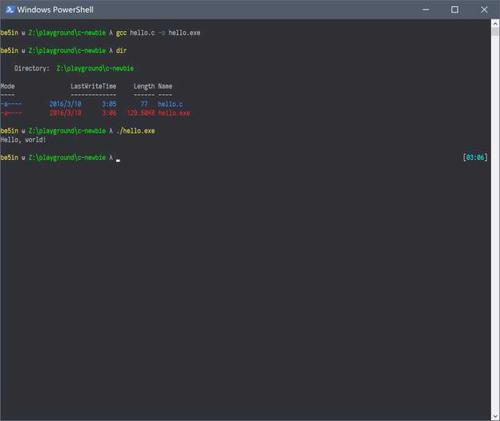The width and height of the screenshot is (500, 421).
Task: Open the PowerShell system menu icon
Action: [x=10, y=10]
